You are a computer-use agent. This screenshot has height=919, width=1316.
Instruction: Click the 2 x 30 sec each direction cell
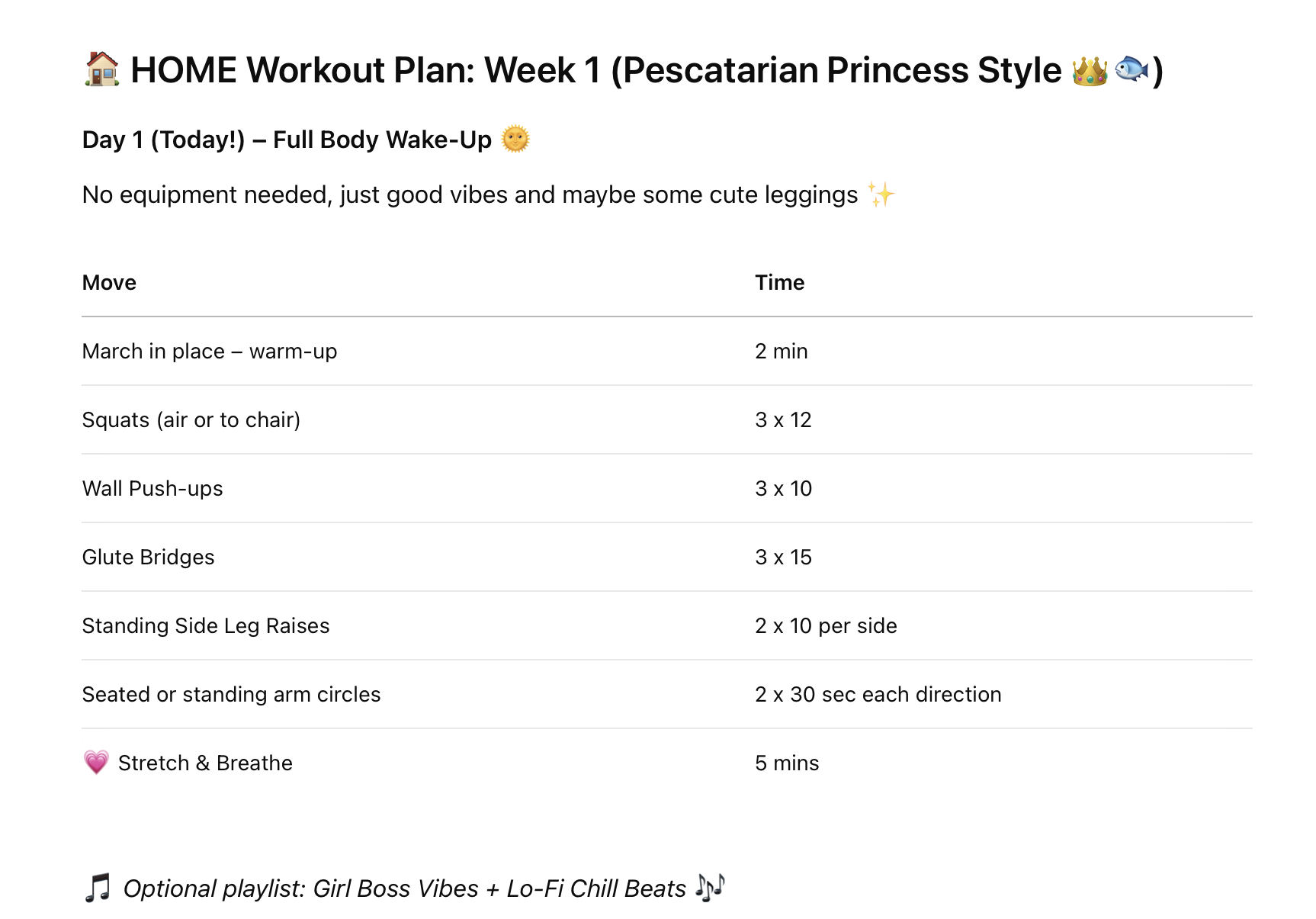(x=878, y=694)
